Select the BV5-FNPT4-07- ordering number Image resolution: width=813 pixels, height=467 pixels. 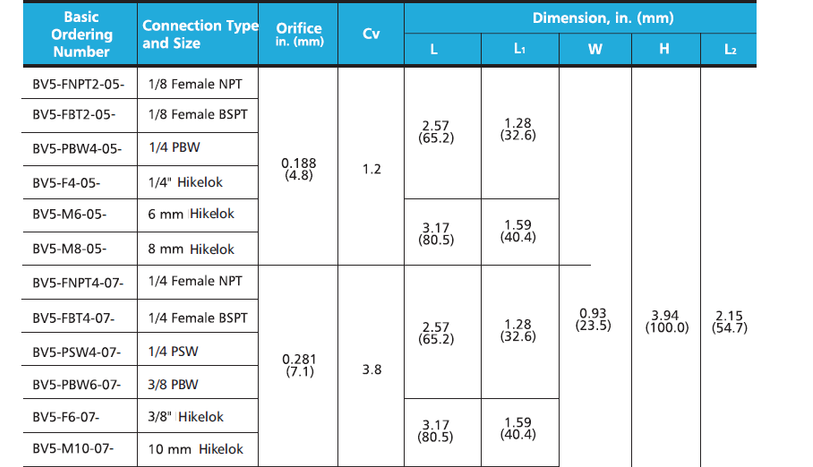pyautogui.click(x=78, y=283)
